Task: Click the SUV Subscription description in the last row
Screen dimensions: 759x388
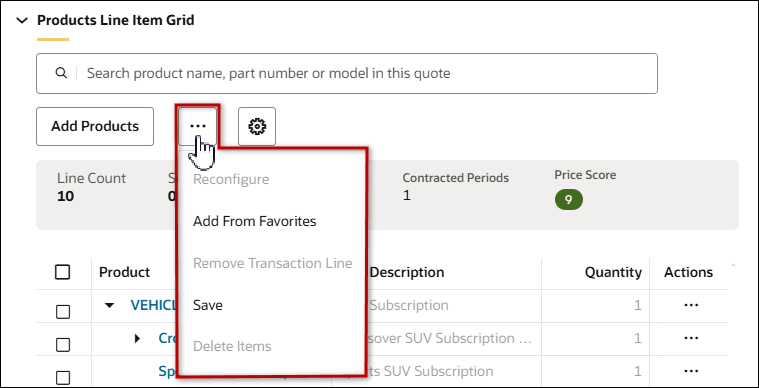Action: [432, 371]
